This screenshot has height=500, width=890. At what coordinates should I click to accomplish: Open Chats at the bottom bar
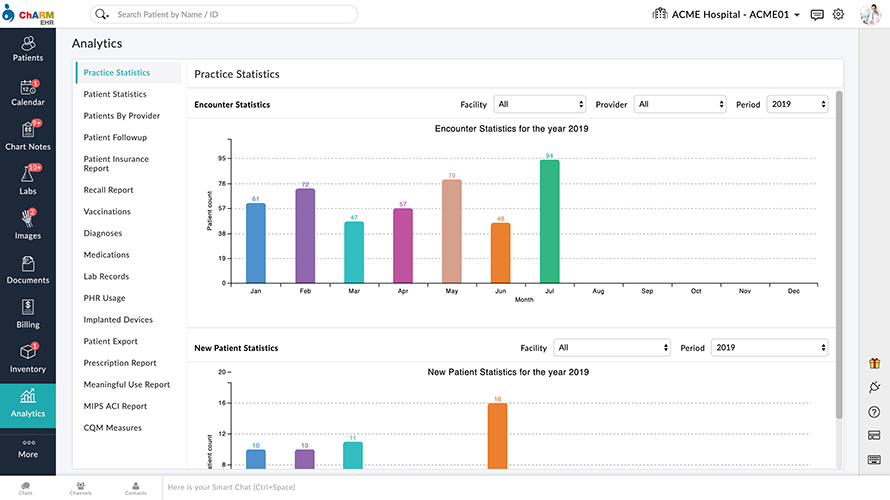tap(26, 488)
